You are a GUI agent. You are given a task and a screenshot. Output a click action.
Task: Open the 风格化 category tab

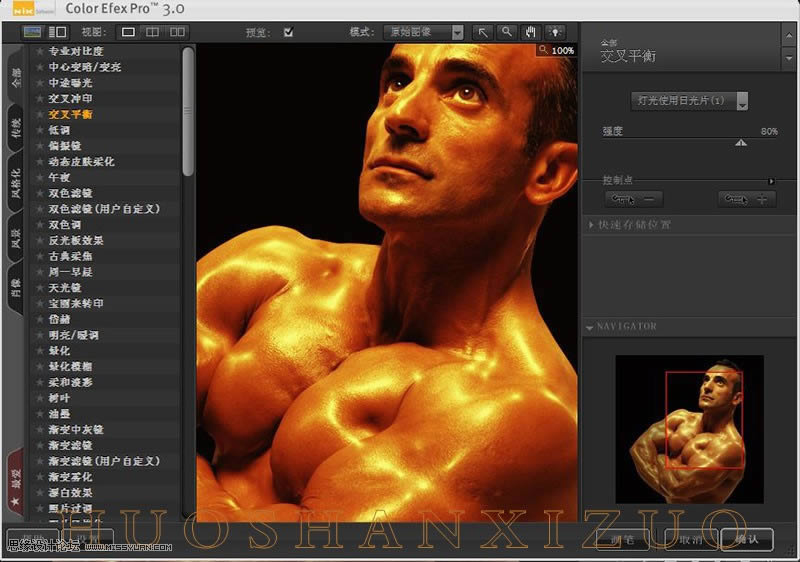click(x=15, y=189)
